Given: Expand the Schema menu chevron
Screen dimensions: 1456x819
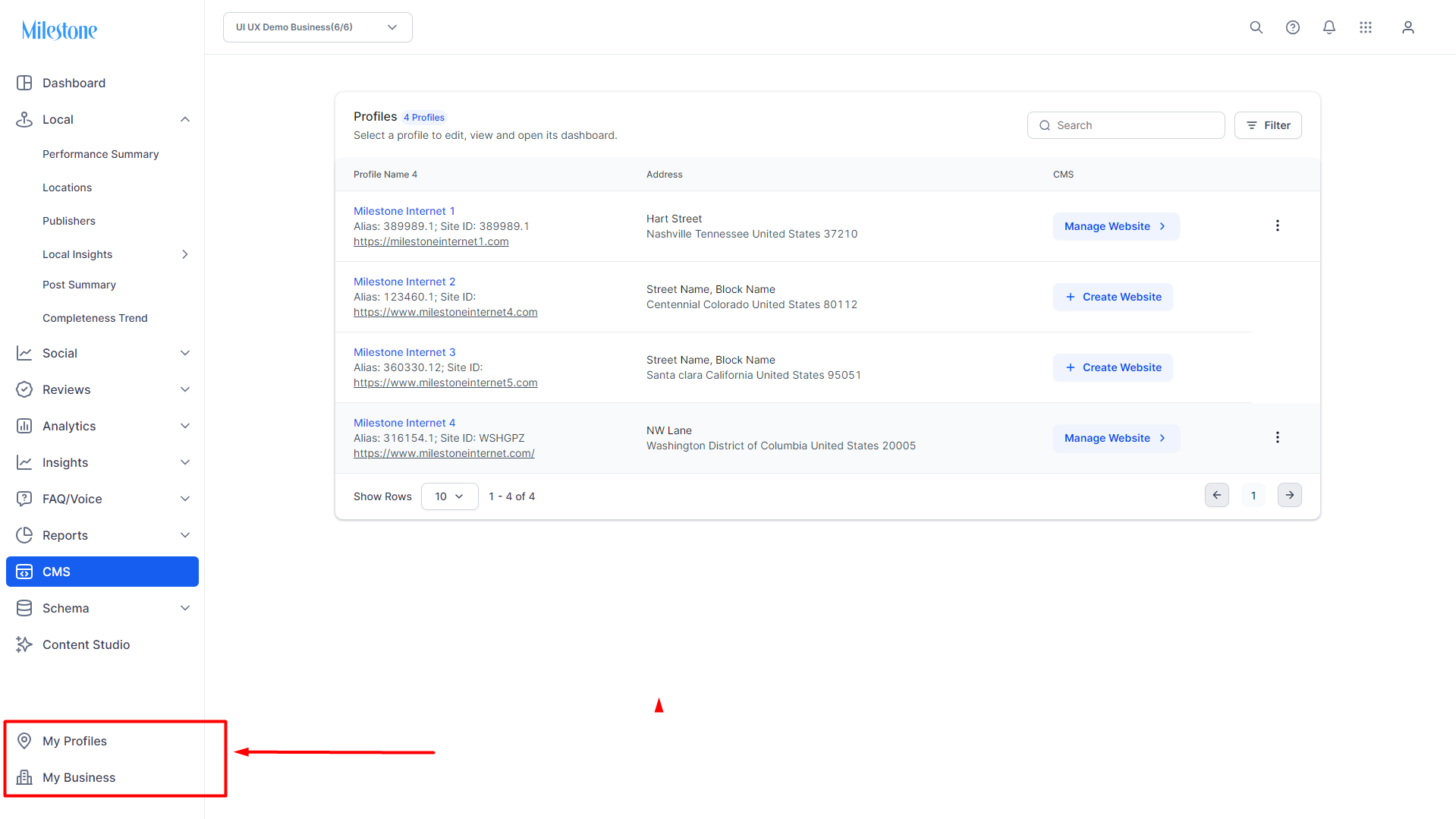Looking at the screenshot, I should point(185,608).
